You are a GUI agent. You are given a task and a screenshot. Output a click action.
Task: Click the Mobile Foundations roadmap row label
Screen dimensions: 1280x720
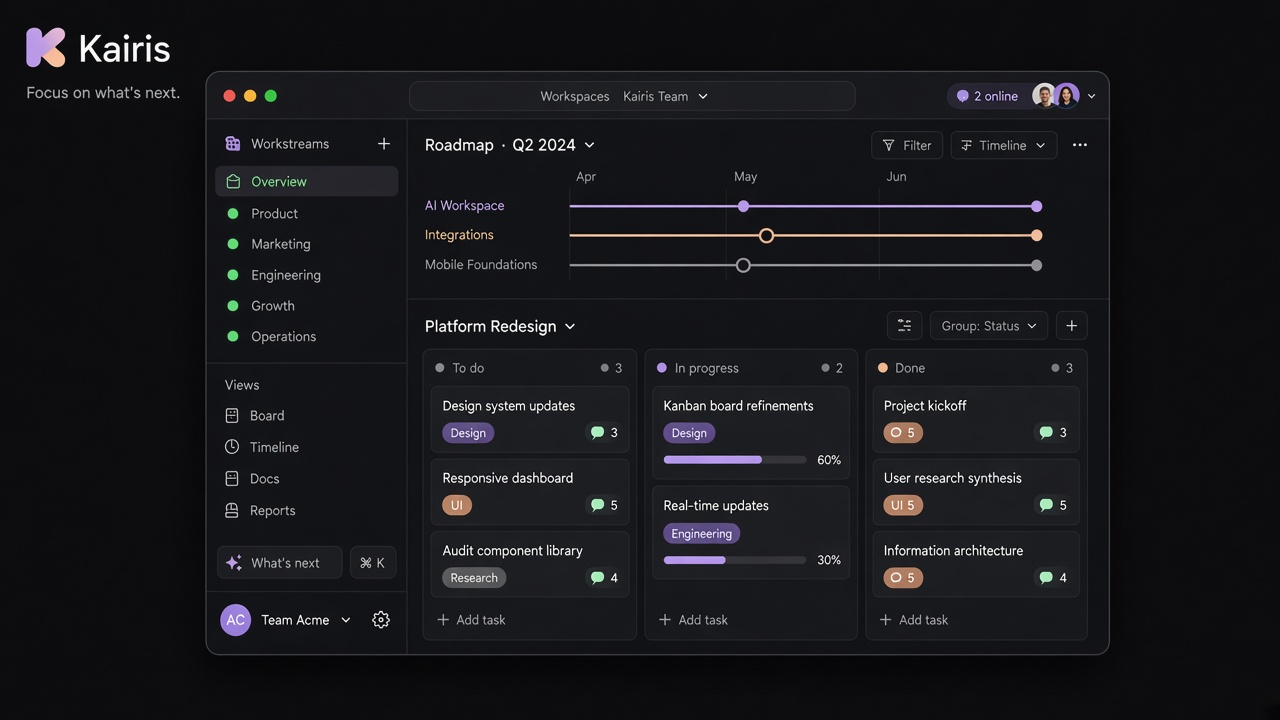point(481,265)
